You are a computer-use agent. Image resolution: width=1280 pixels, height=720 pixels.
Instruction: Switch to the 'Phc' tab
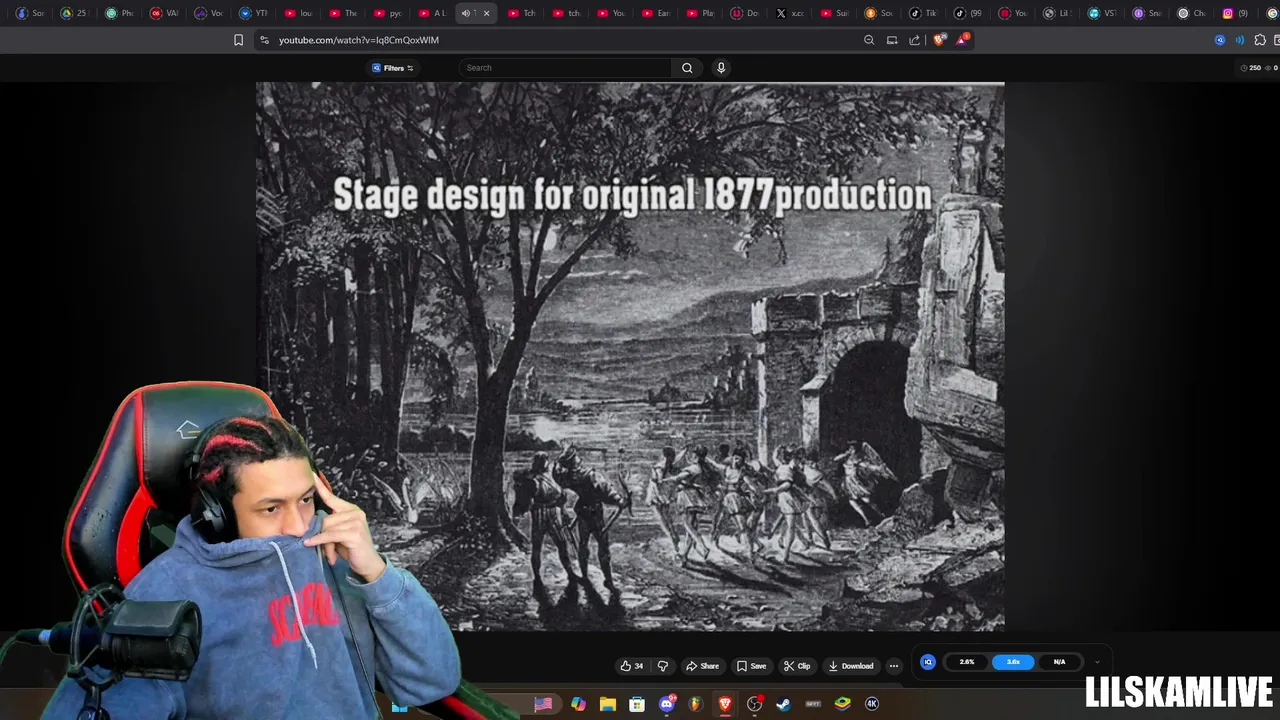pyautogui.click(x=119, y=13)
